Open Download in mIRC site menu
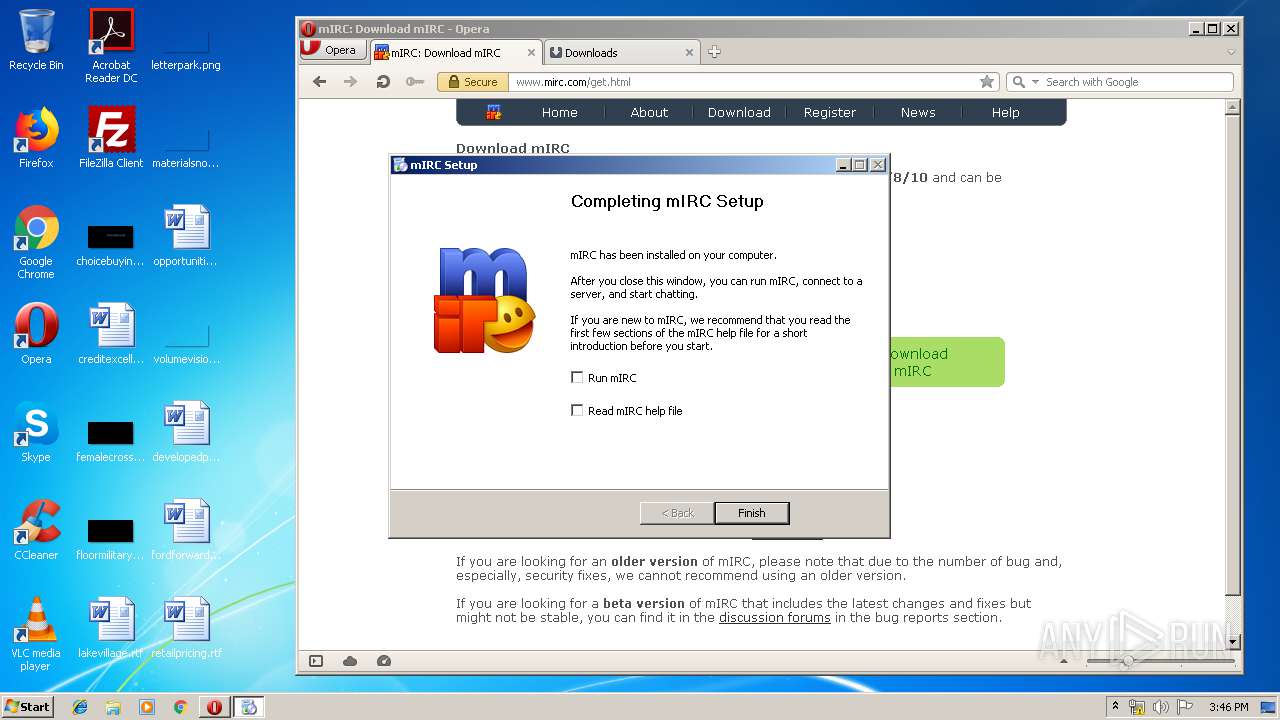This screenshot has height=720, width=1280. (x=739, y=112)
